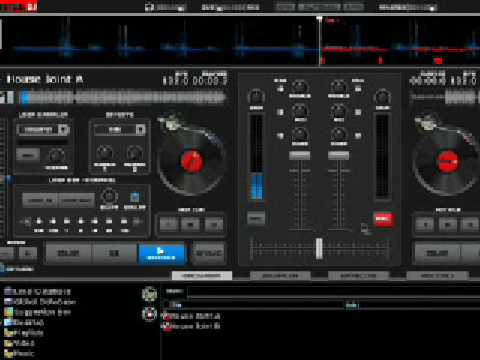This screenshot has width=480, height=360.
Task: Click the effect Param 2 knob
Action: (x=134, y=153)
